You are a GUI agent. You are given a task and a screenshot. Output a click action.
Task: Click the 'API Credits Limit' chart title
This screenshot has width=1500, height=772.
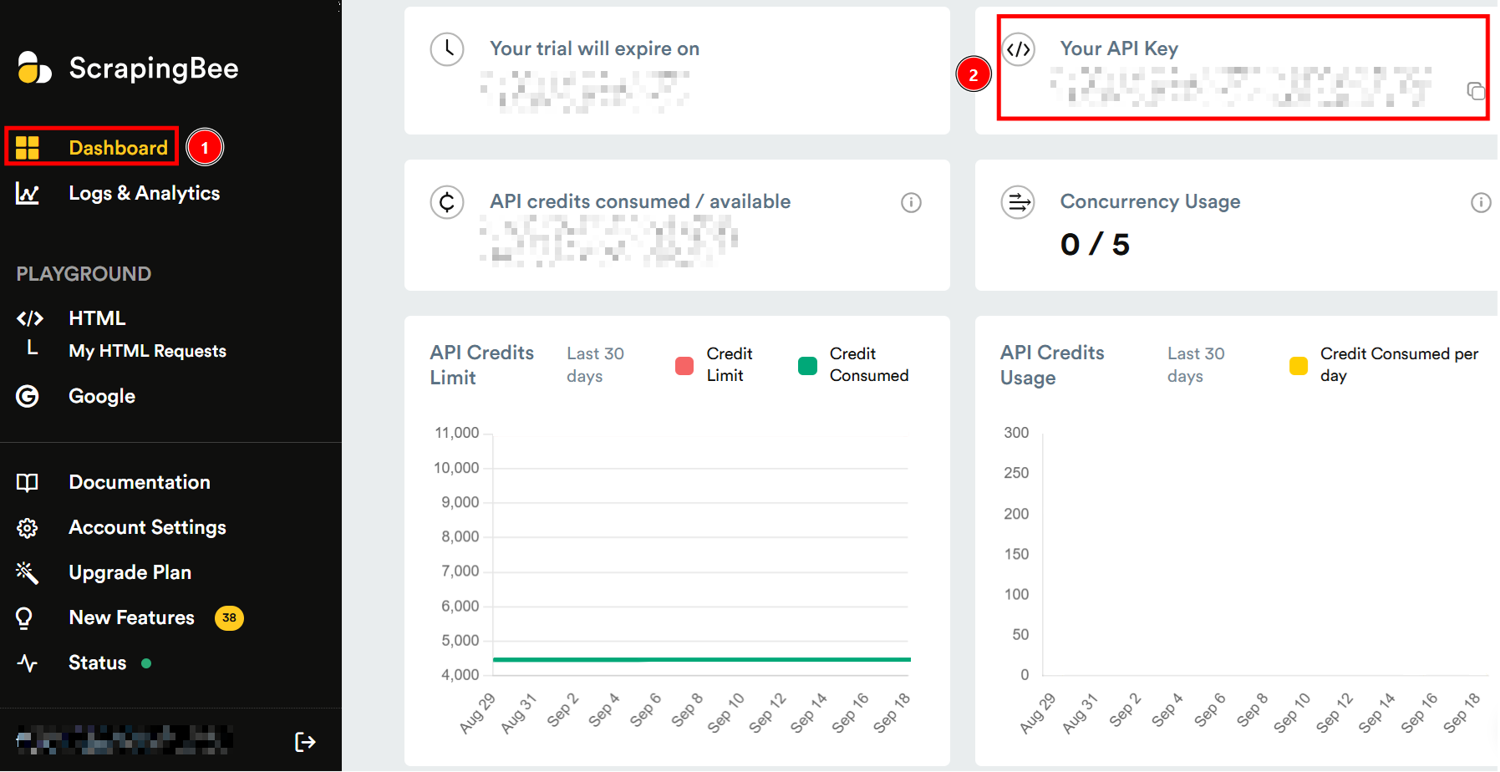(x=482, y=365)
